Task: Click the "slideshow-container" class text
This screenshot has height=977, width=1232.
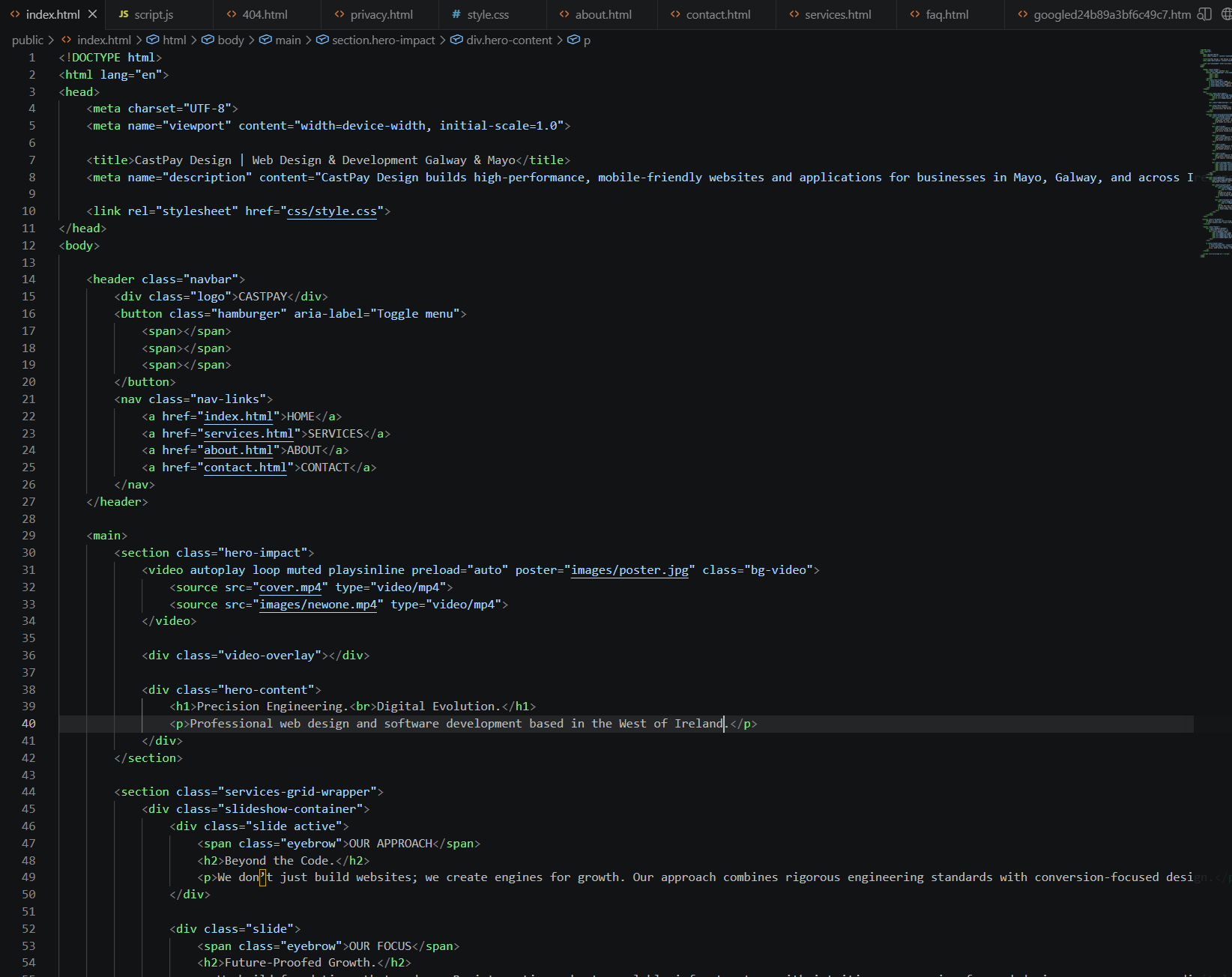Action: pos(290,809)
